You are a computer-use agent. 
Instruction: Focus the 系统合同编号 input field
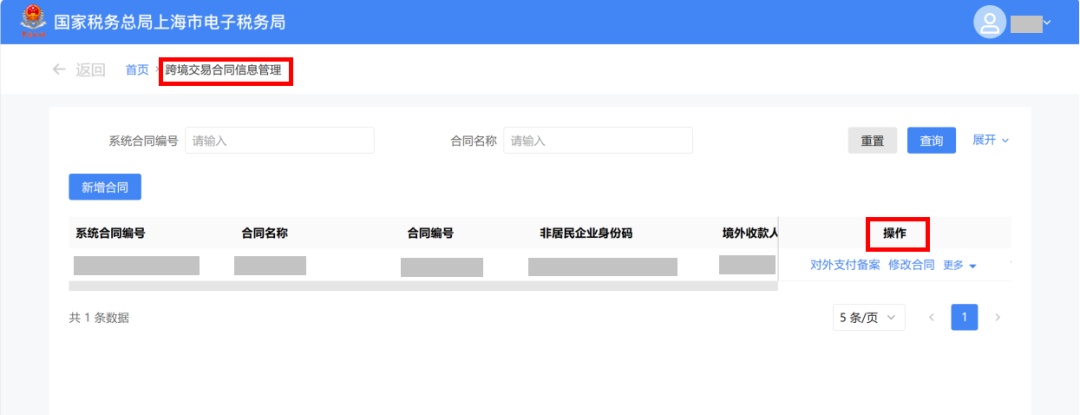pos(280,140)
